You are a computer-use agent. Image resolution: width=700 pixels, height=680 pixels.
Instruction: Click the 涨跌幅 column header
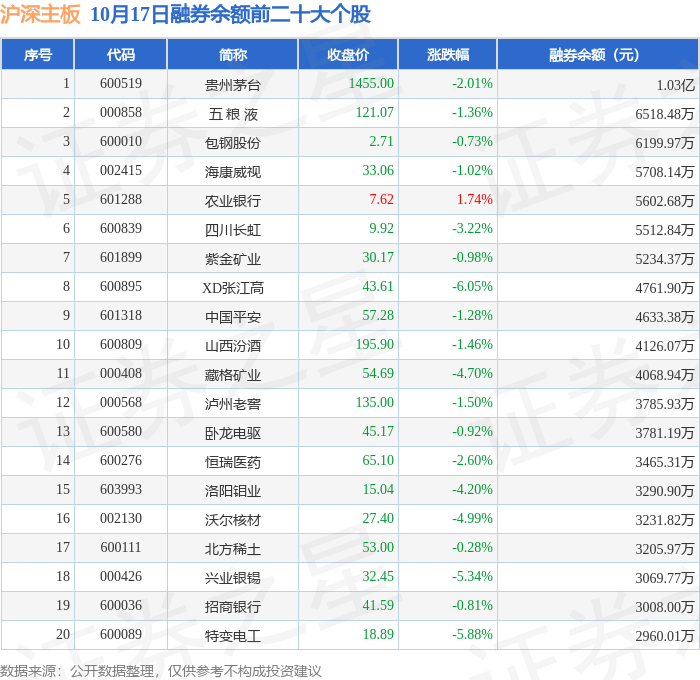tap(448, 54)
